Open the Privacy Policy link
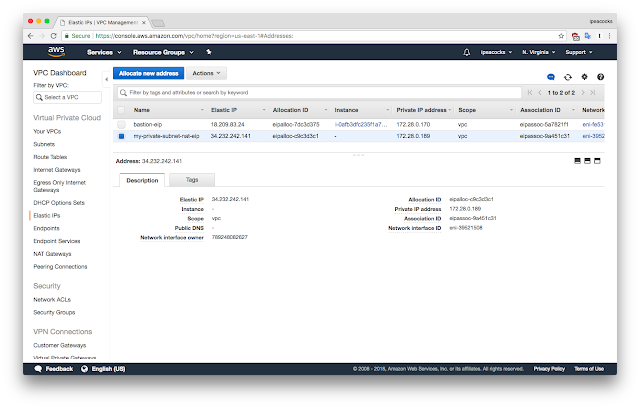The height and width of the screenshot is (408, 640). click(549, 369)
